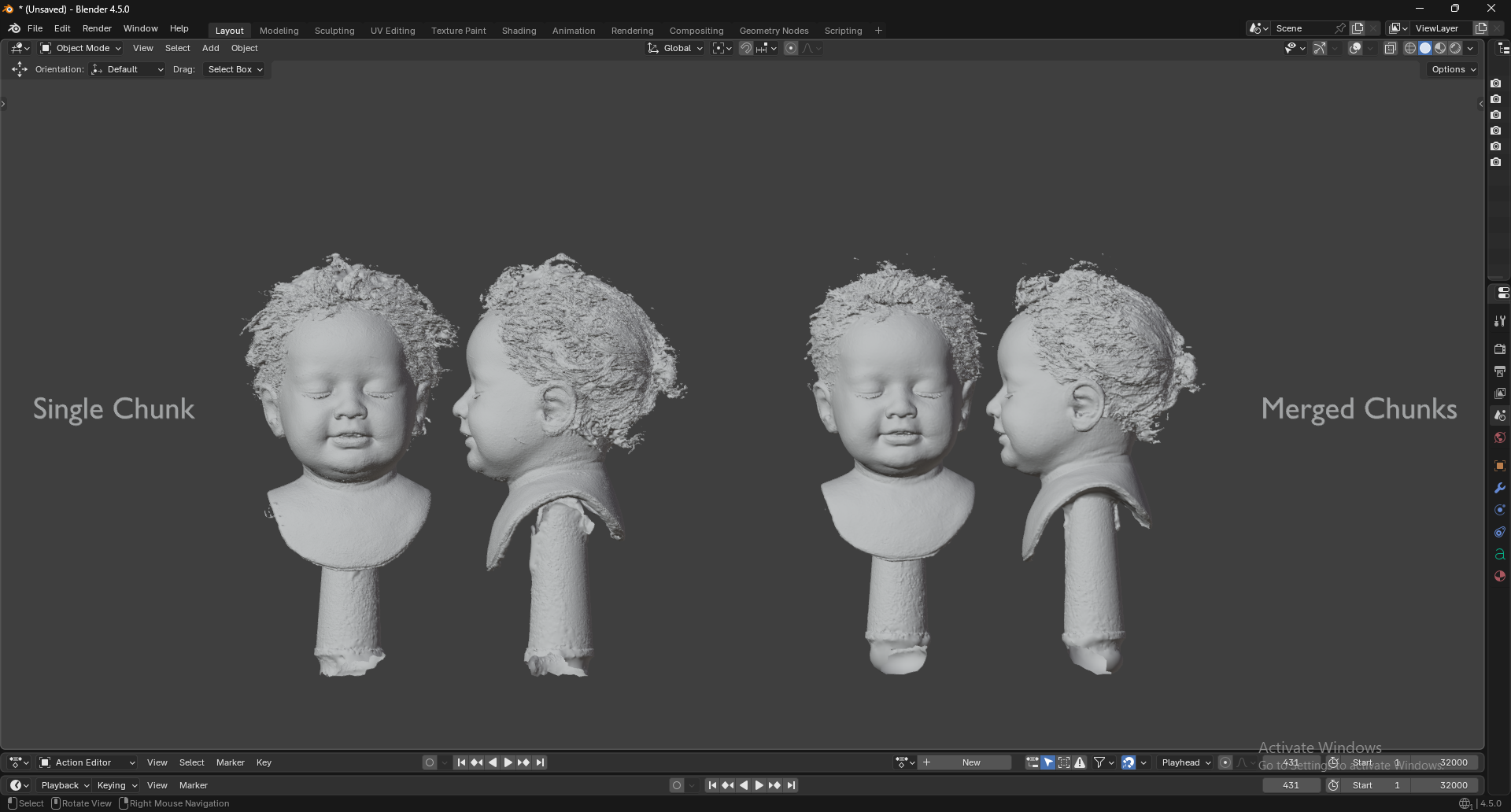Switch viewport to Wireframe shading
This screenshot has height=812, width=1511.
(1409, 48)
